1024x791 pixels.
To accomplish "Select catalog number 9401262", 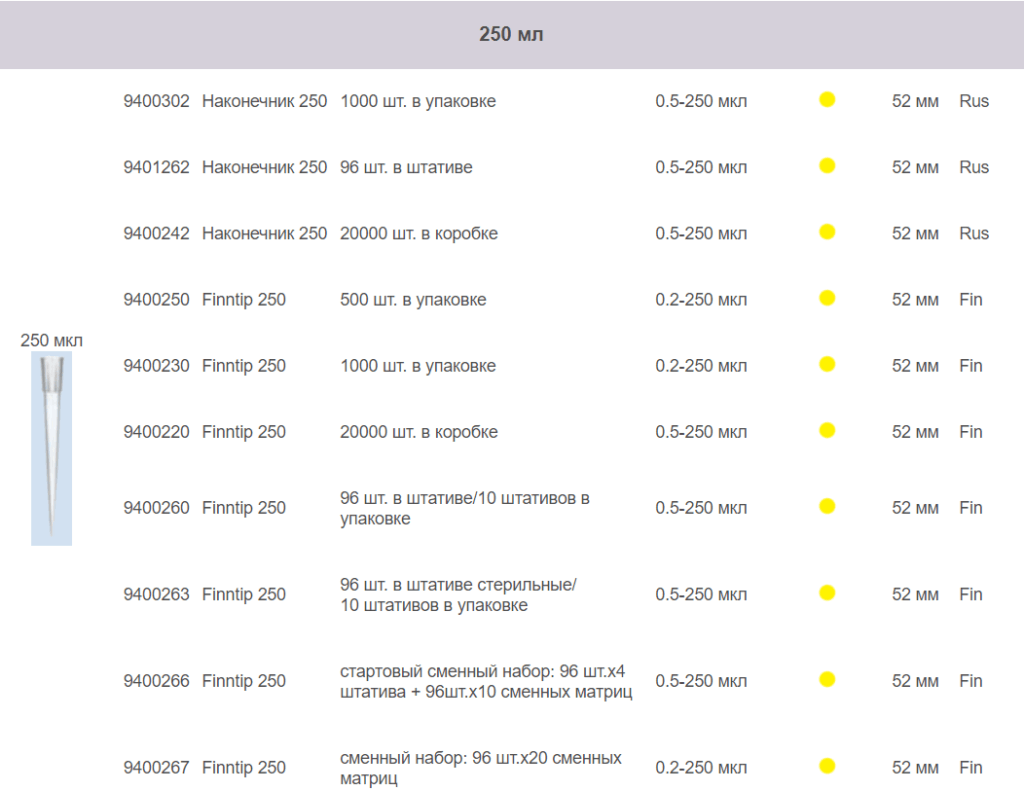I will coord(156,167).
